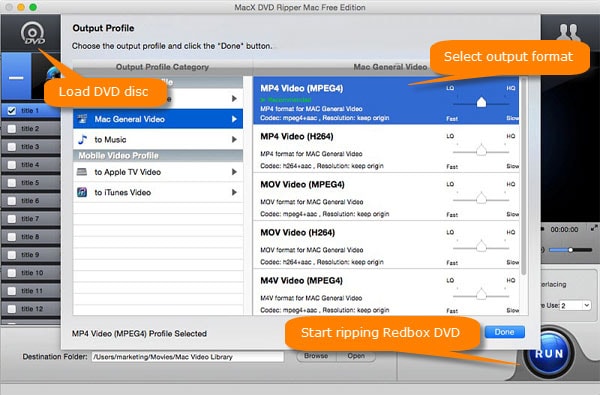Adjust the M4V Video (MPEG4) quality slider

[481, 295]
